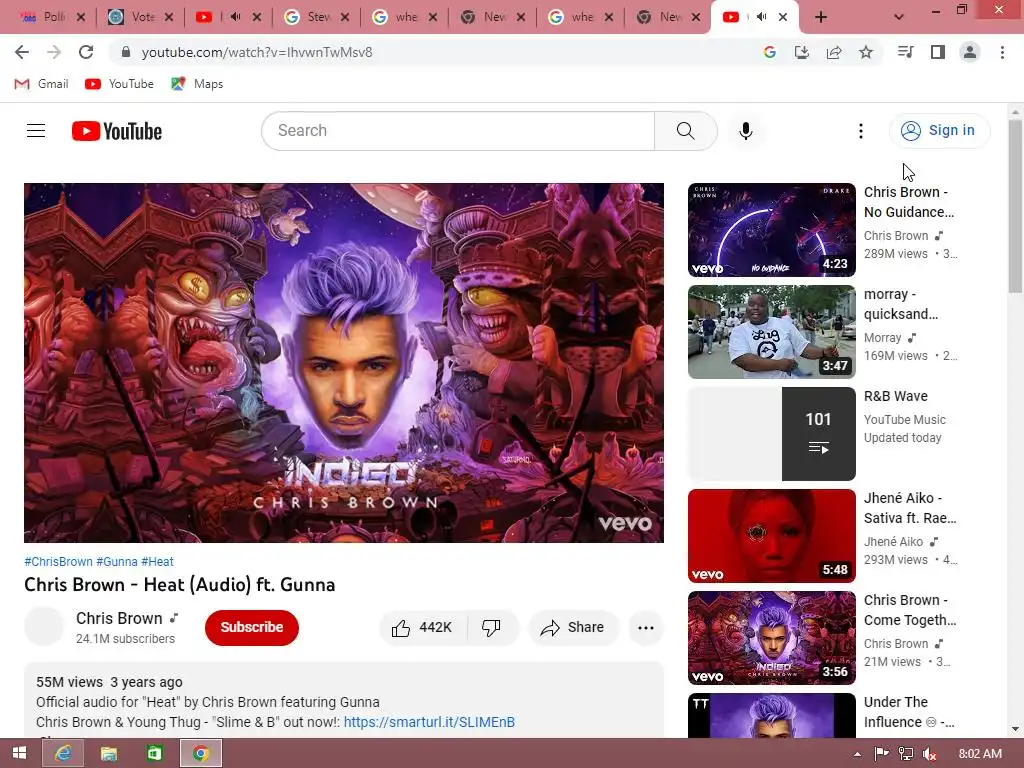The height and width of the screenshot is (768, 1024).
Task: Open Chrome profile avatar
Action: click(x=970, y=52)
